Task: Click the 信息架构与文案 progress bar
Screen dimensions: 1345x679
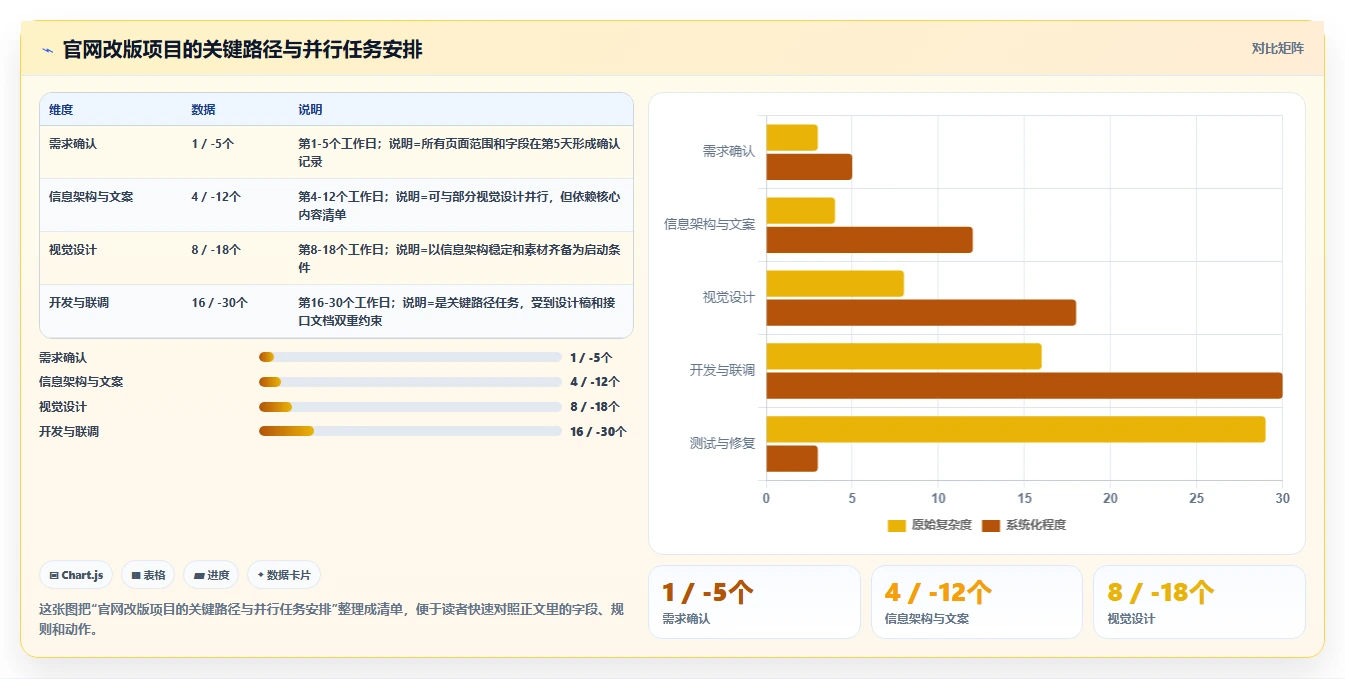Action: click(410, 382)
